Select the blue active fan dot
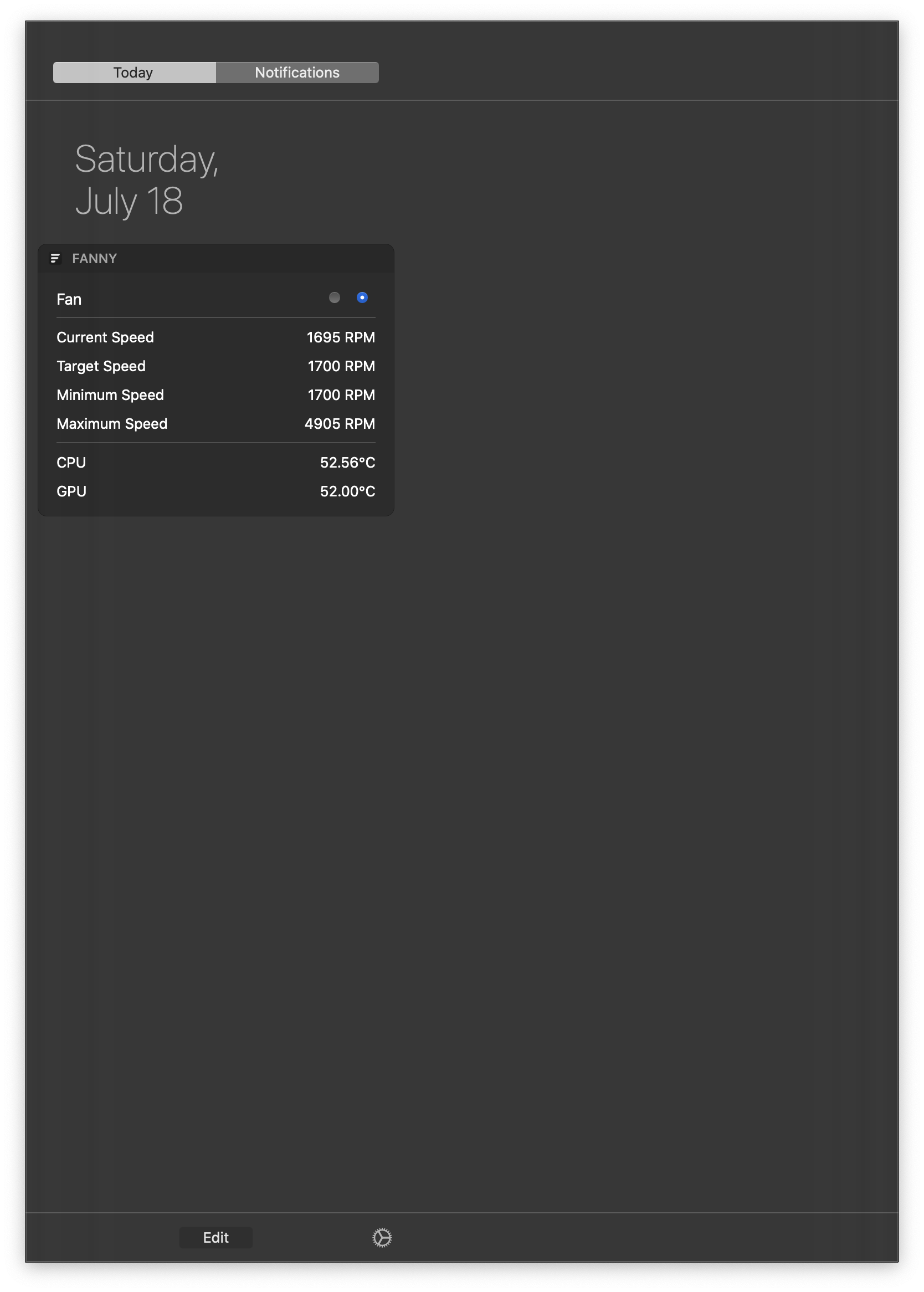Screen dimensions: 924x1292 (x=362, y=298)
